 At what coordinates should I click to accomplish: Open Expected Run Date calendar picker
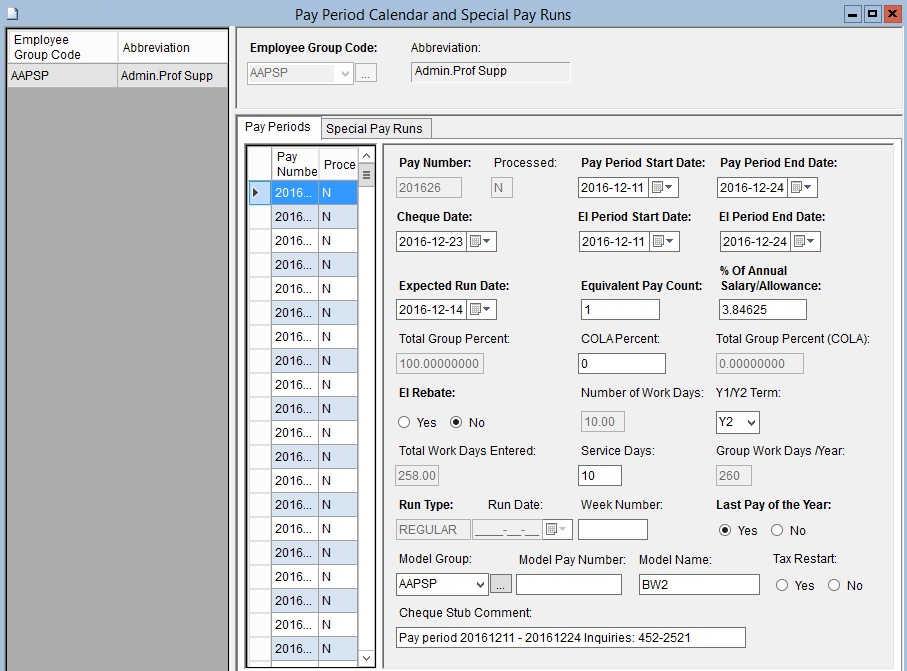pos(482,310)
